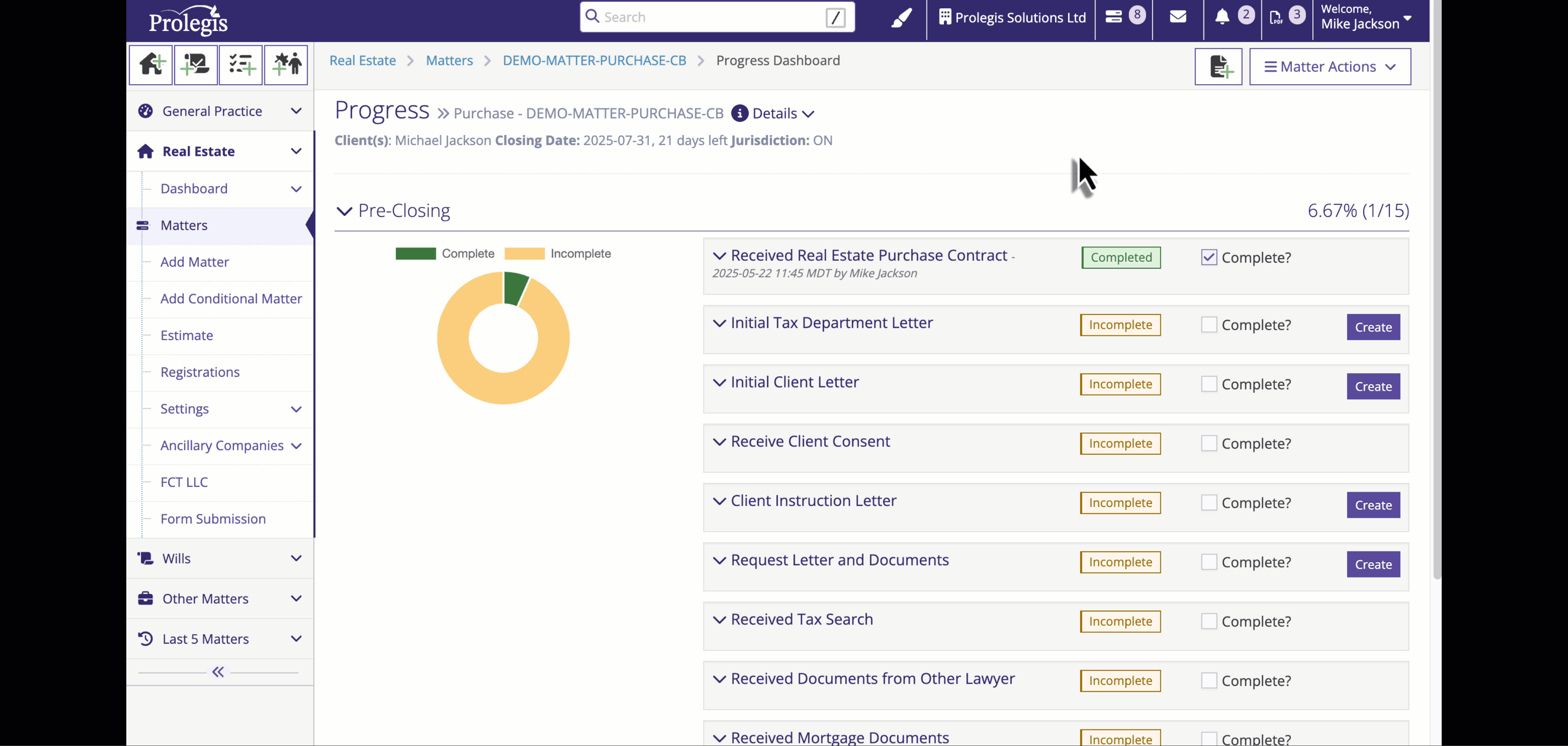Uncheck Complete for Received Real Estate Purchase Contract
1568x746 pixels.
click(1209, 257)
